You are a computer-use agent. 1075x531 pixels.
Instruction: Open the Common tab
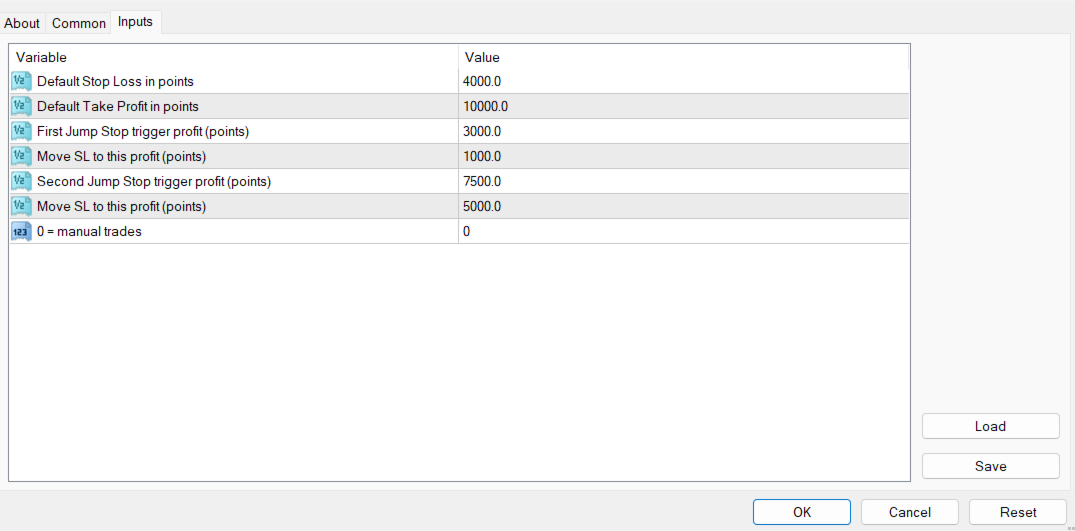click(x=79, y=23)
